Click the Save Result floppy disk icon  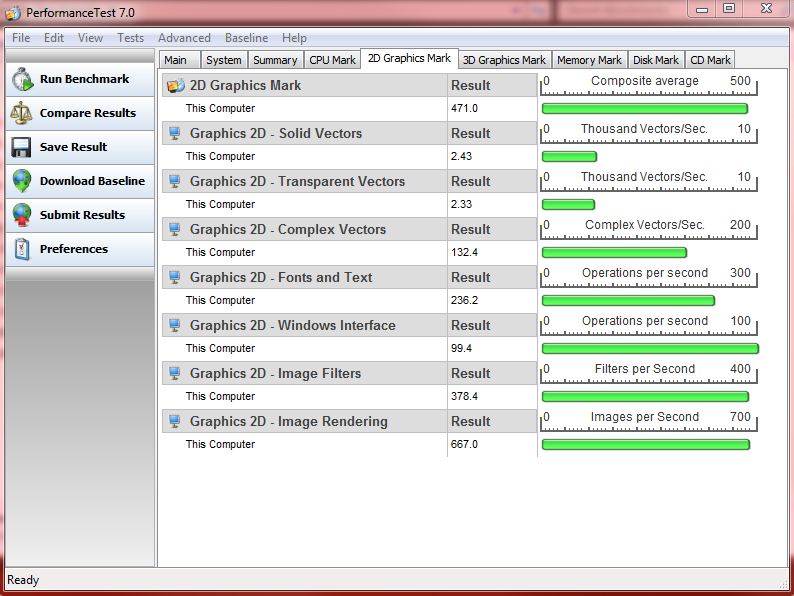coord(21,147)
